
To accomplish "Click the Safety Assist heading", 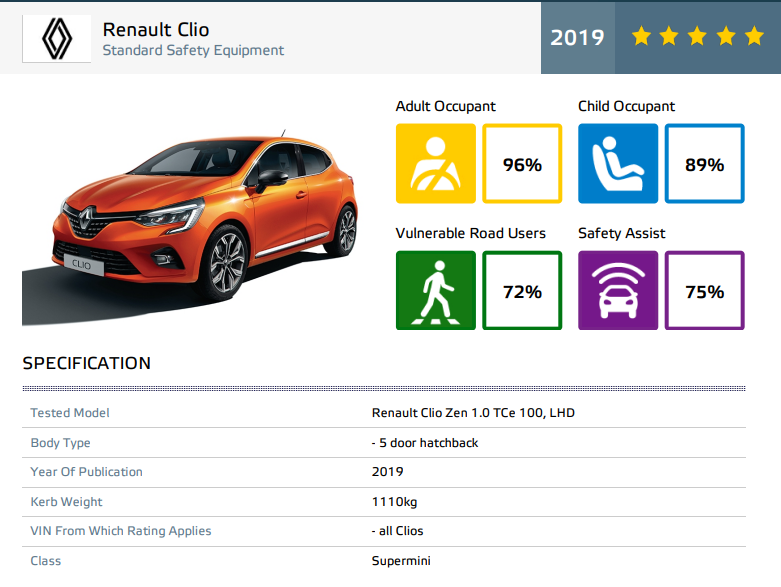I will click(x=622, y=233).
